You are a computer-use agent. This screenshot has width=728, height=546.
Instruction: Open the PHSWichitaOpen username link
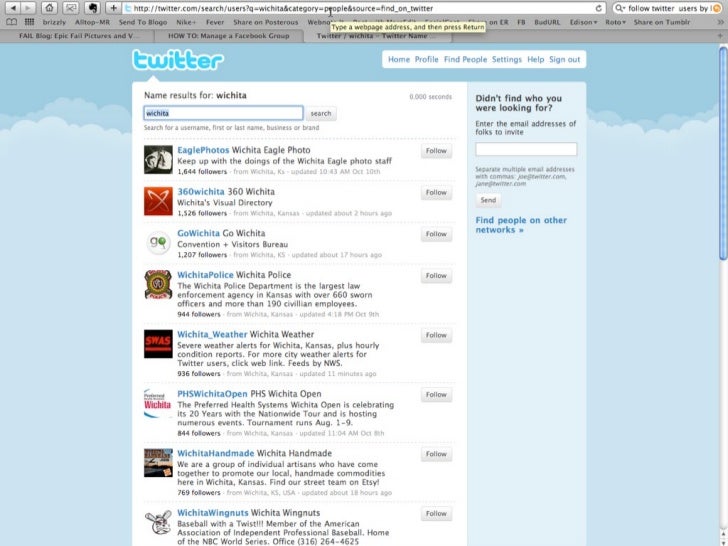(x=212, y=394)
